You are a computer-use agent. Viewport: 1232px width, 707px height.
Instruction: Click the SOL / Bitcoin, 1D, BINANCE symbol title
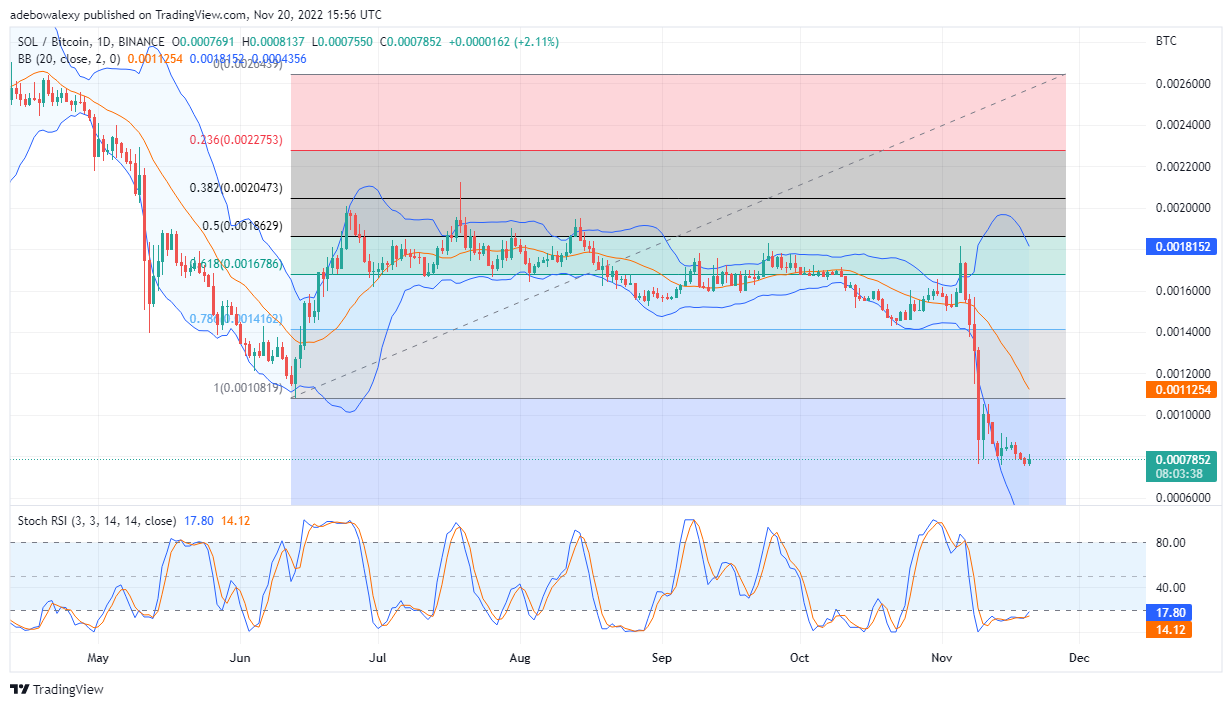(90, 42)
